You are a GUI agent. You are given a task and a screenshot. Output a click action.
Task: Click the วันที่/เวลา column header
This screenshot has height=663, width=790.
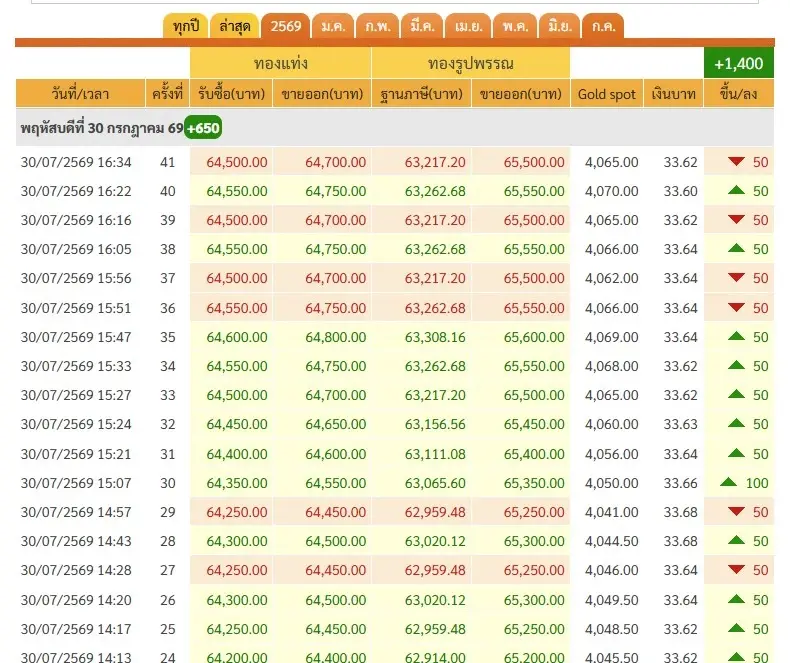(x=80, y=94)
